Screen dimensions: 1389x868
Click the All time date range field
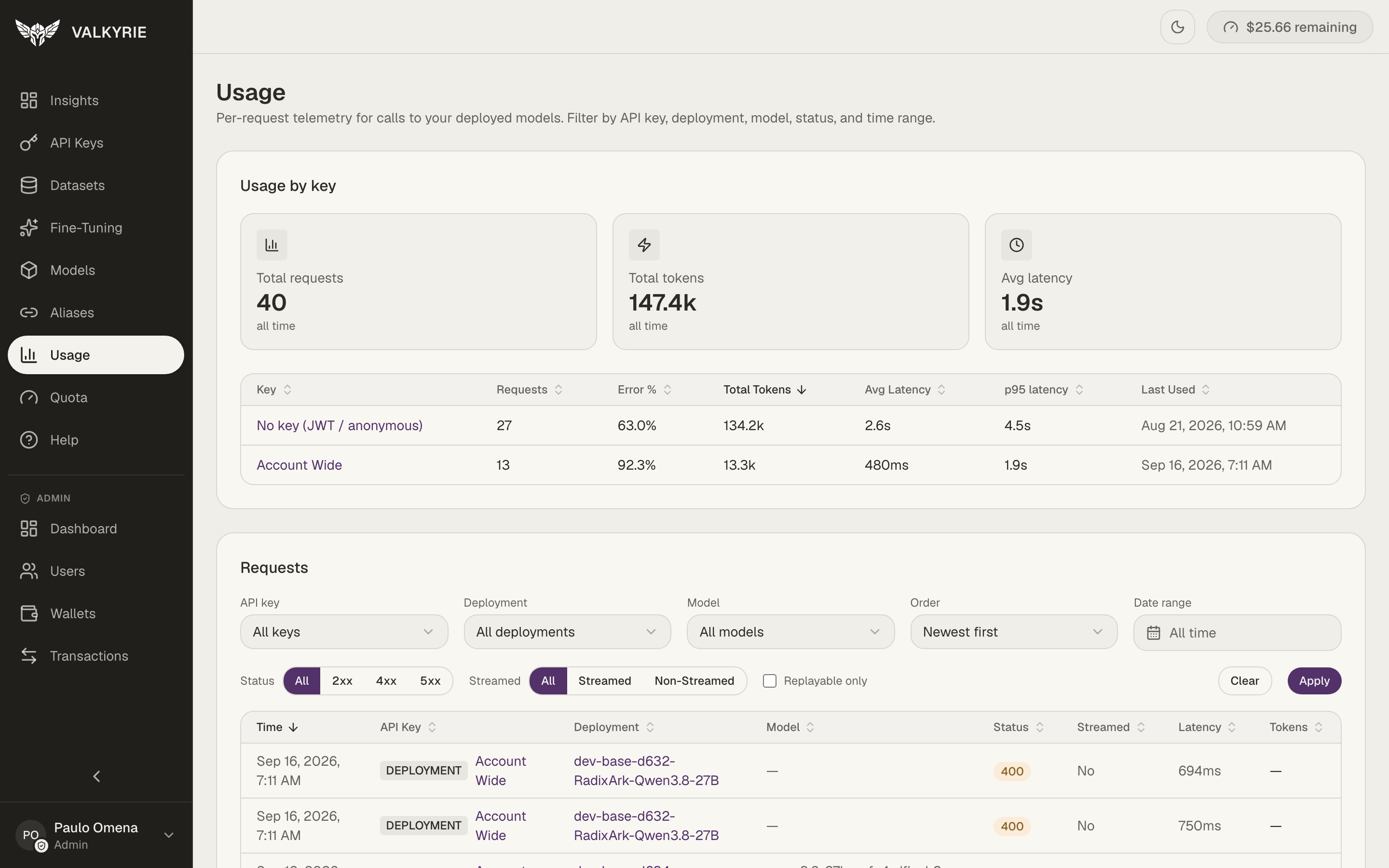tap(1237, 633)
